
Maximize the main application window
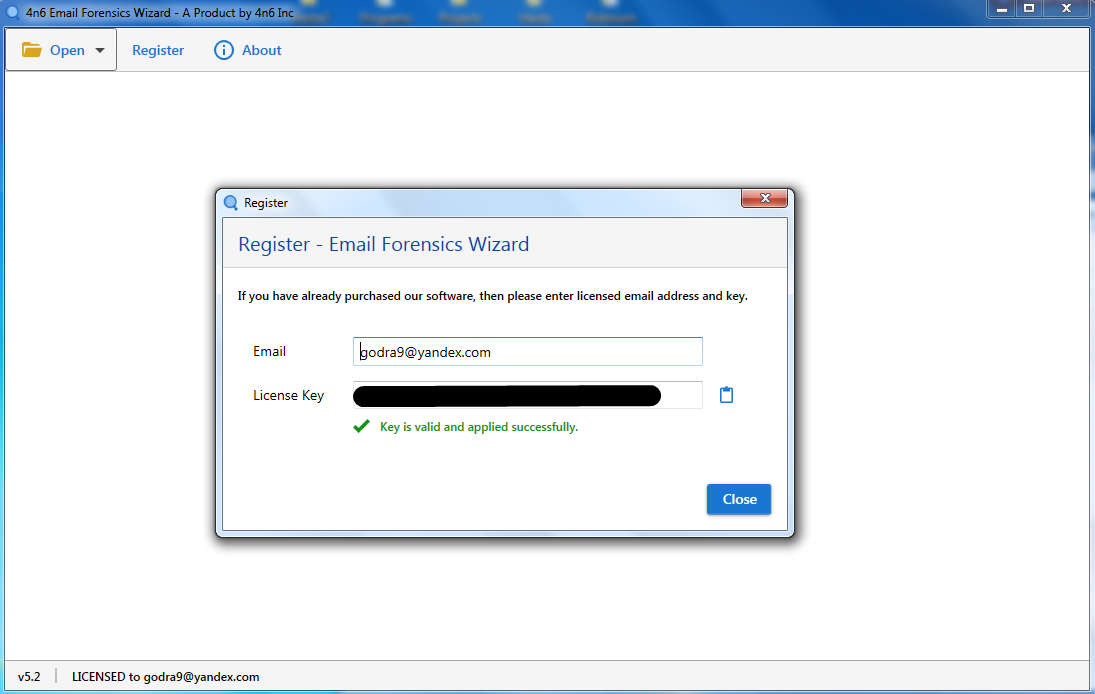point(1029,9)
